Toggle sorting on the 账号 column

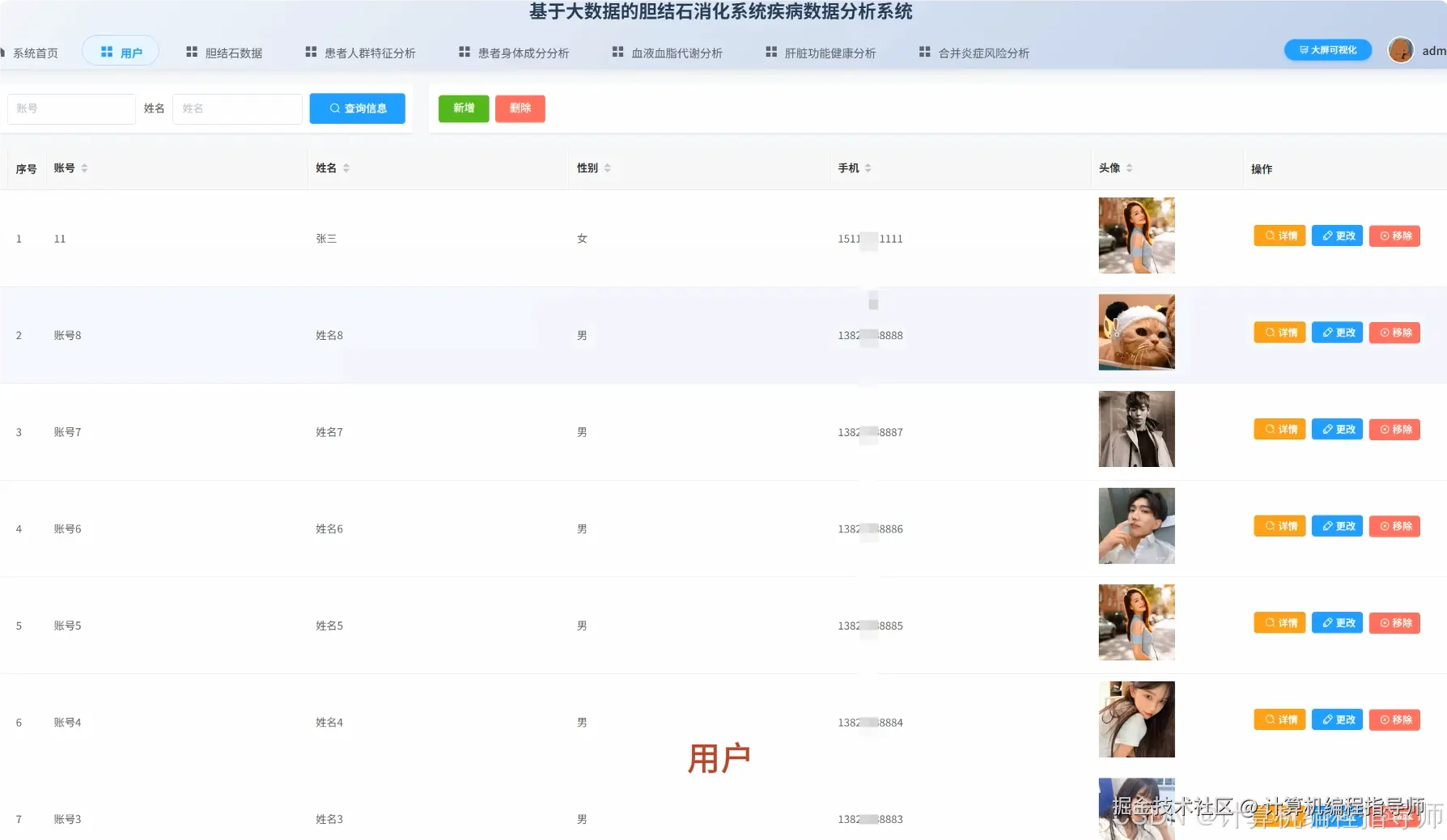pos(84,168)
